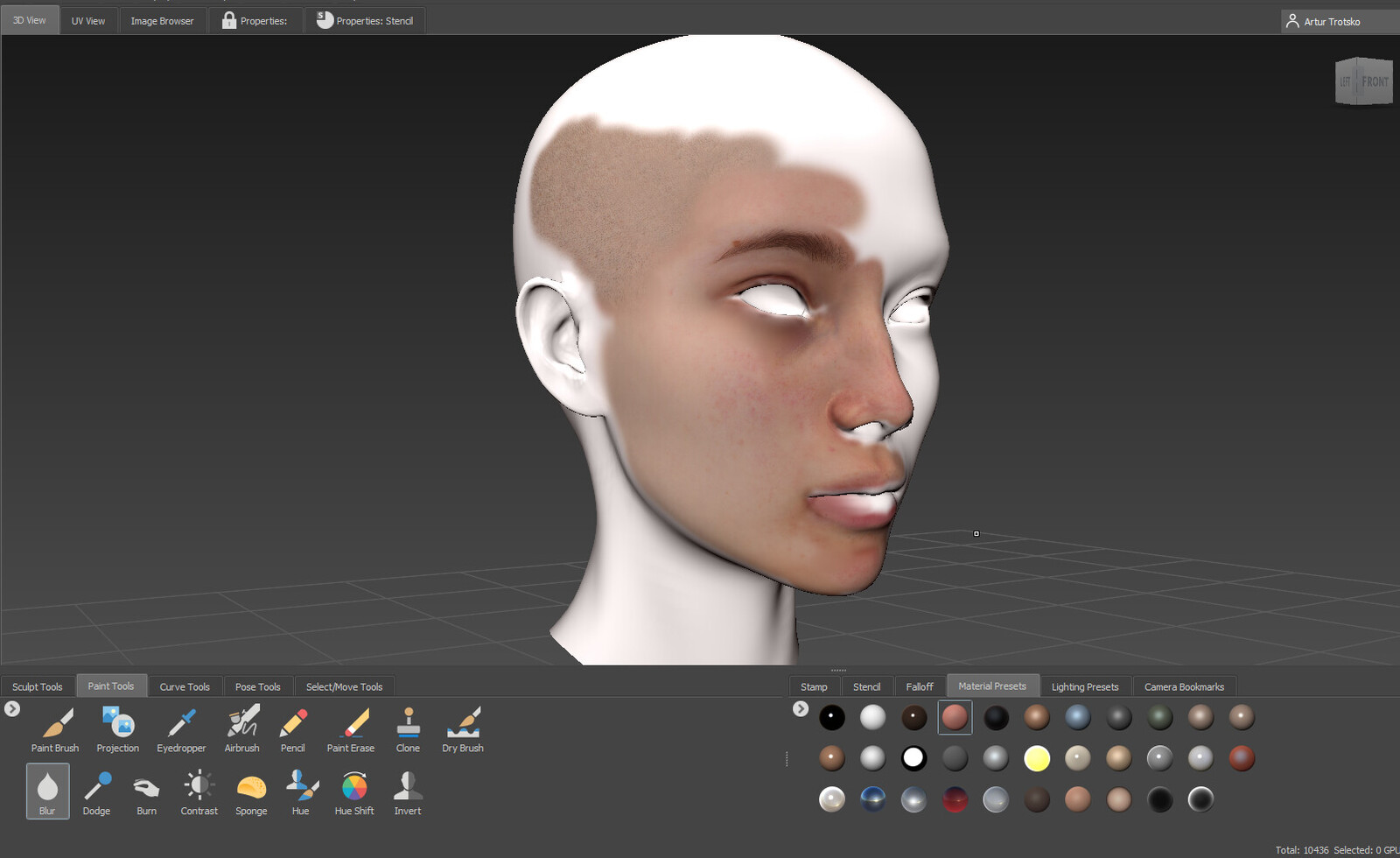The width and height of the screenshot is (1400, 858).
Task: Activate the Clone stamp tool
Action: (408, 729)
